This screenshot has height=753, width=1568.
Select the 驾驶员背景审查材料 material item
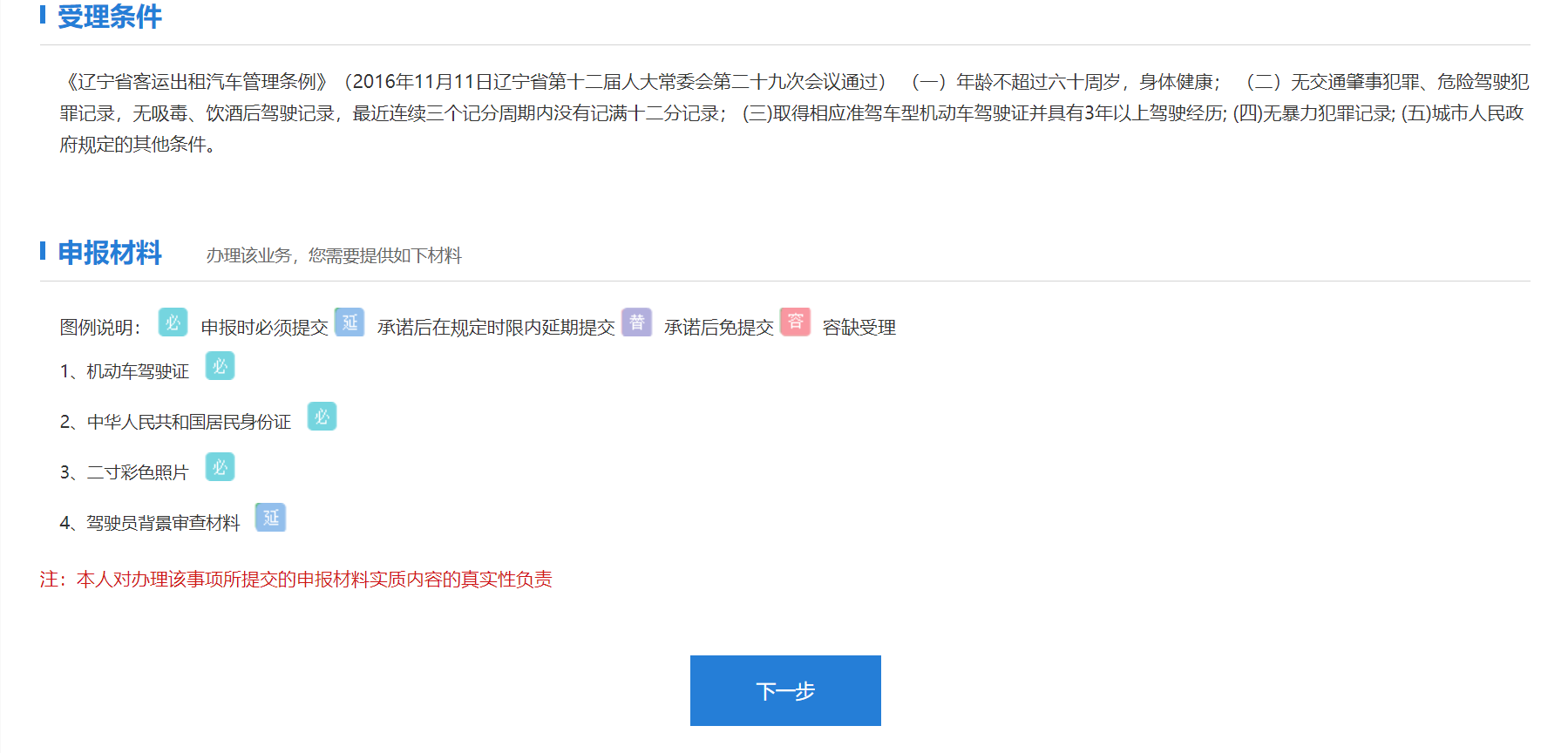(x=162, y=524)
